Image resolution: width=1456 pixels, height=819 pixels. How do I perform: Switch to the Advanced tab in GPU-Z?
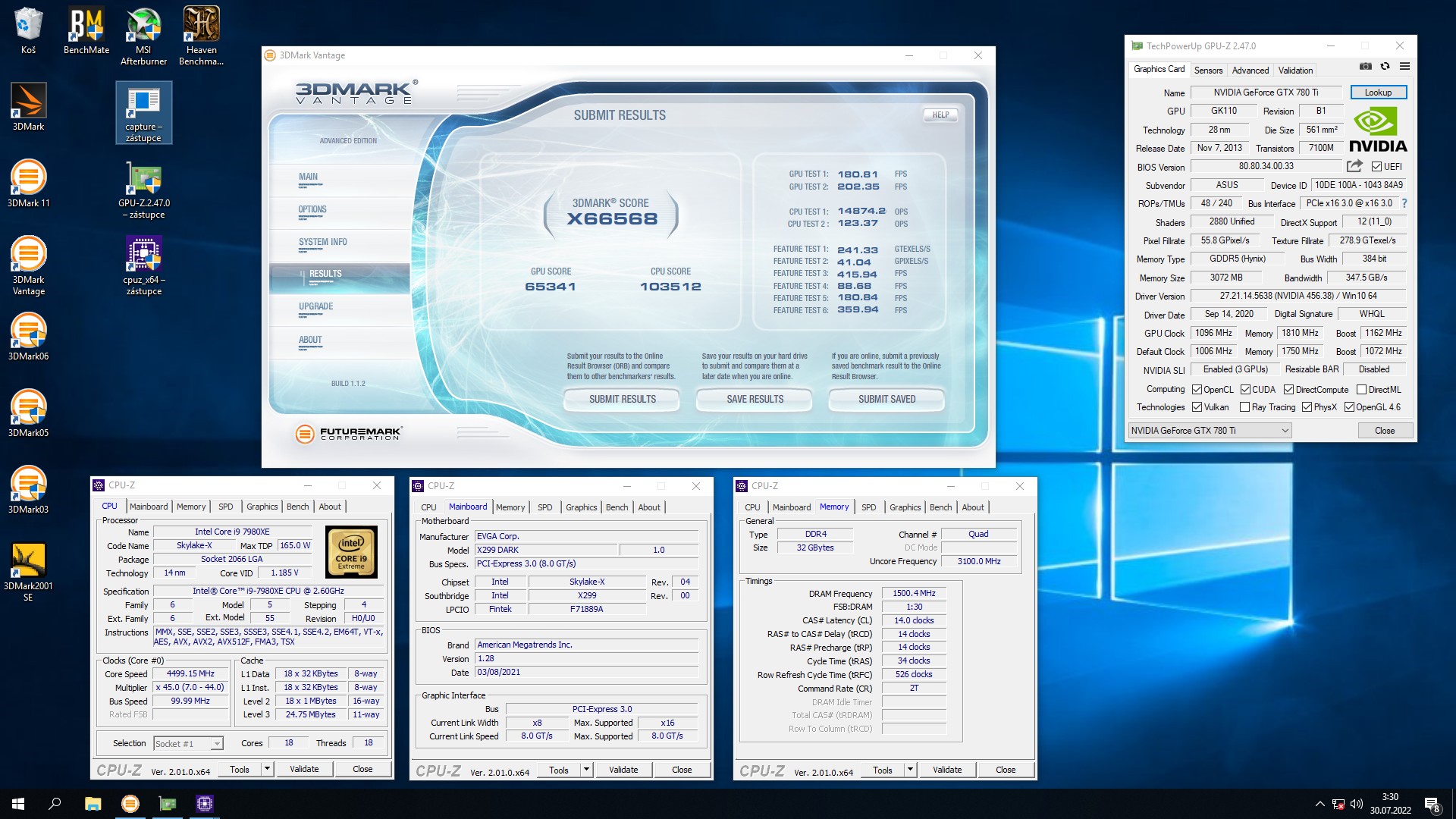[x=1250, y=70]
